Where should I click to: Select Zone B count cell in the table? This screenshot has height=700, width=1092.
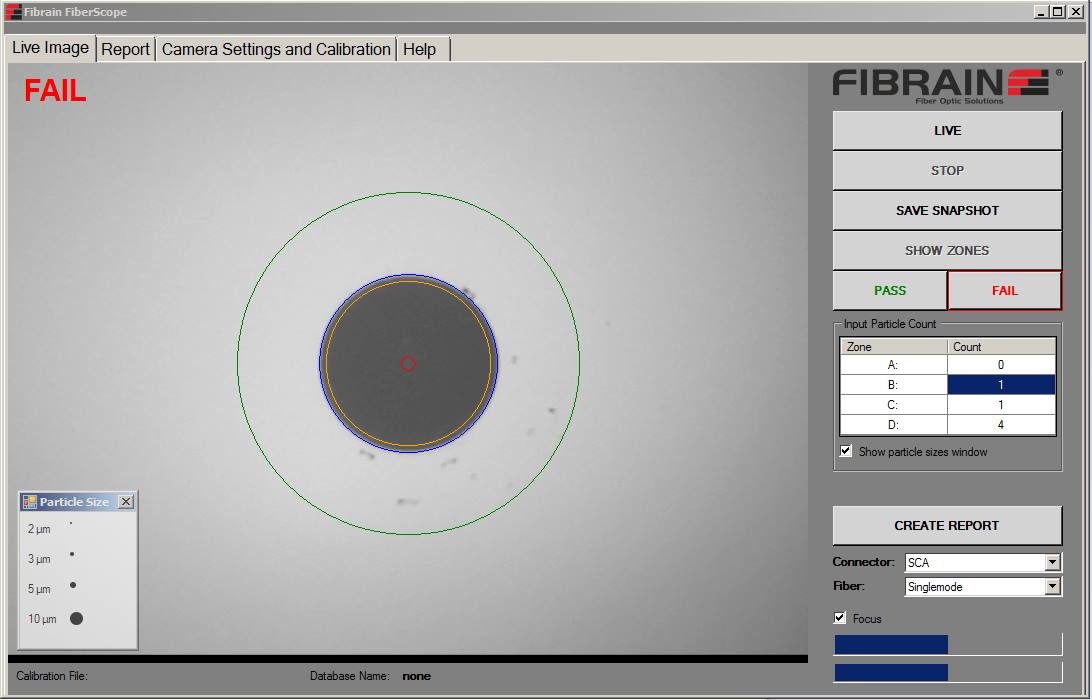pos(1000,384)
